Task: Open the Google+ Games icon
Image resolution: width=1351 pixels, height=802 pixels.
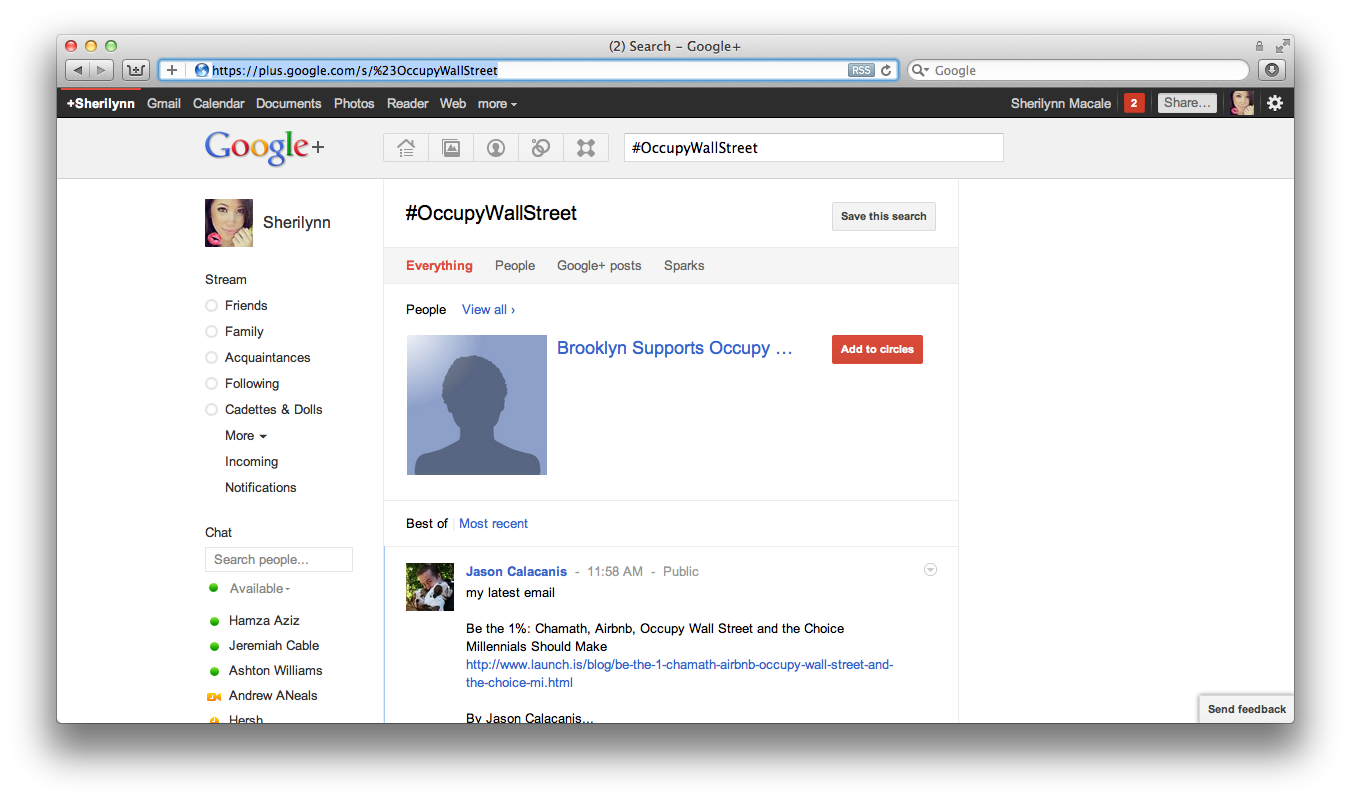Action: [x=586, y=148]
